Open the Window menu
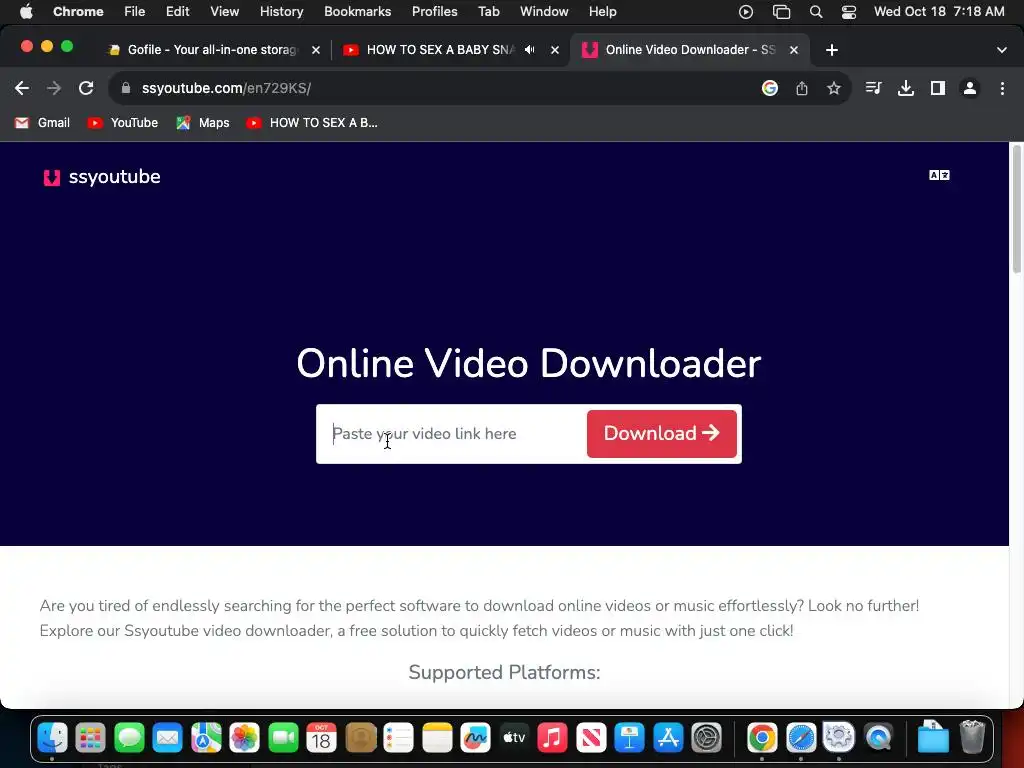Viewport: 1024px width, 768px height. (x=544, y=12)
